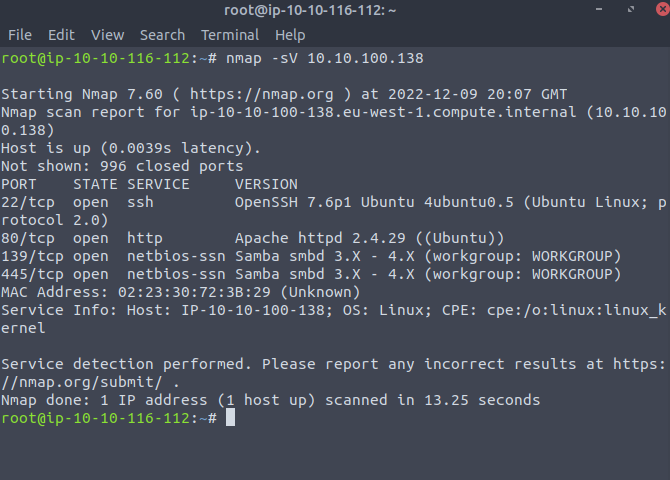Open the File menu

20,35
